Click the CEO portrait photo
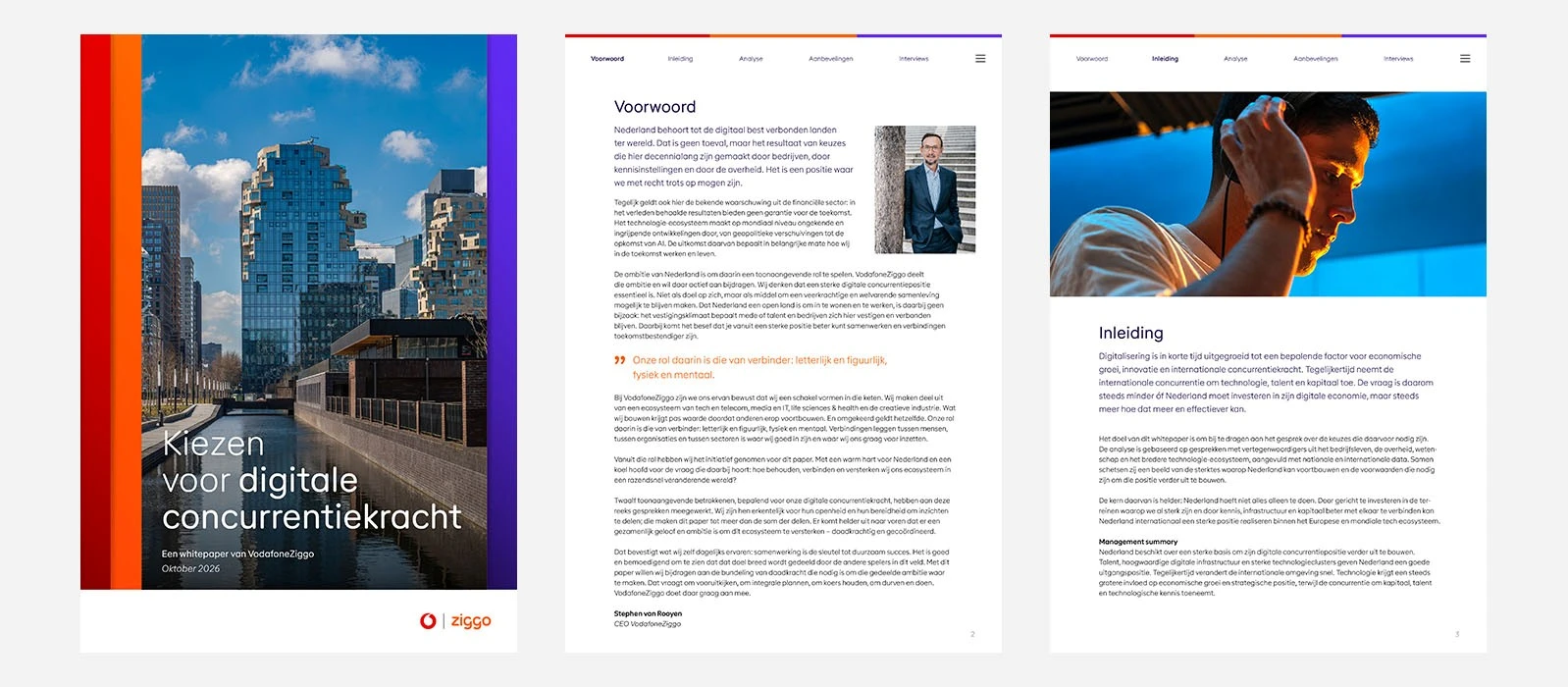The image size is (1568, 687). click(924, 189)
